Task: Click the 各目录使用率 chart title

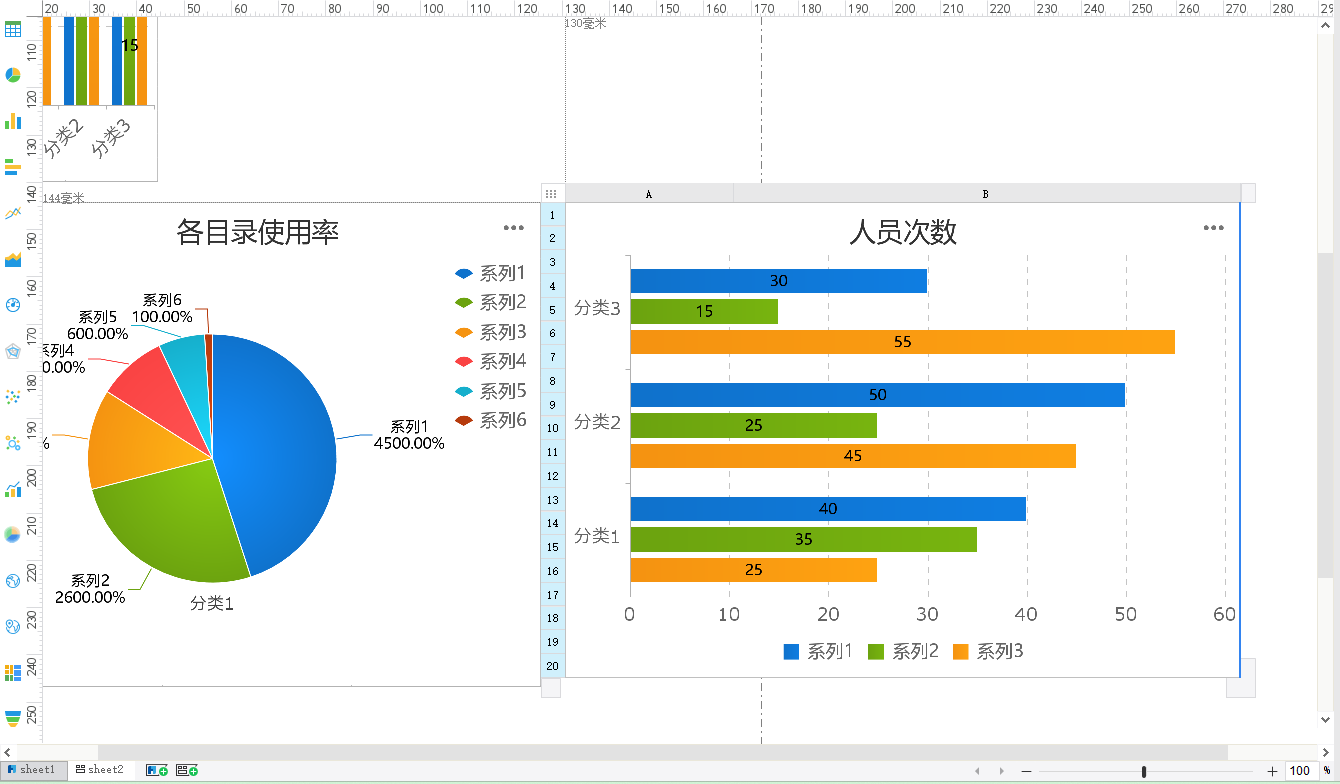Action: tap(257, 232)
